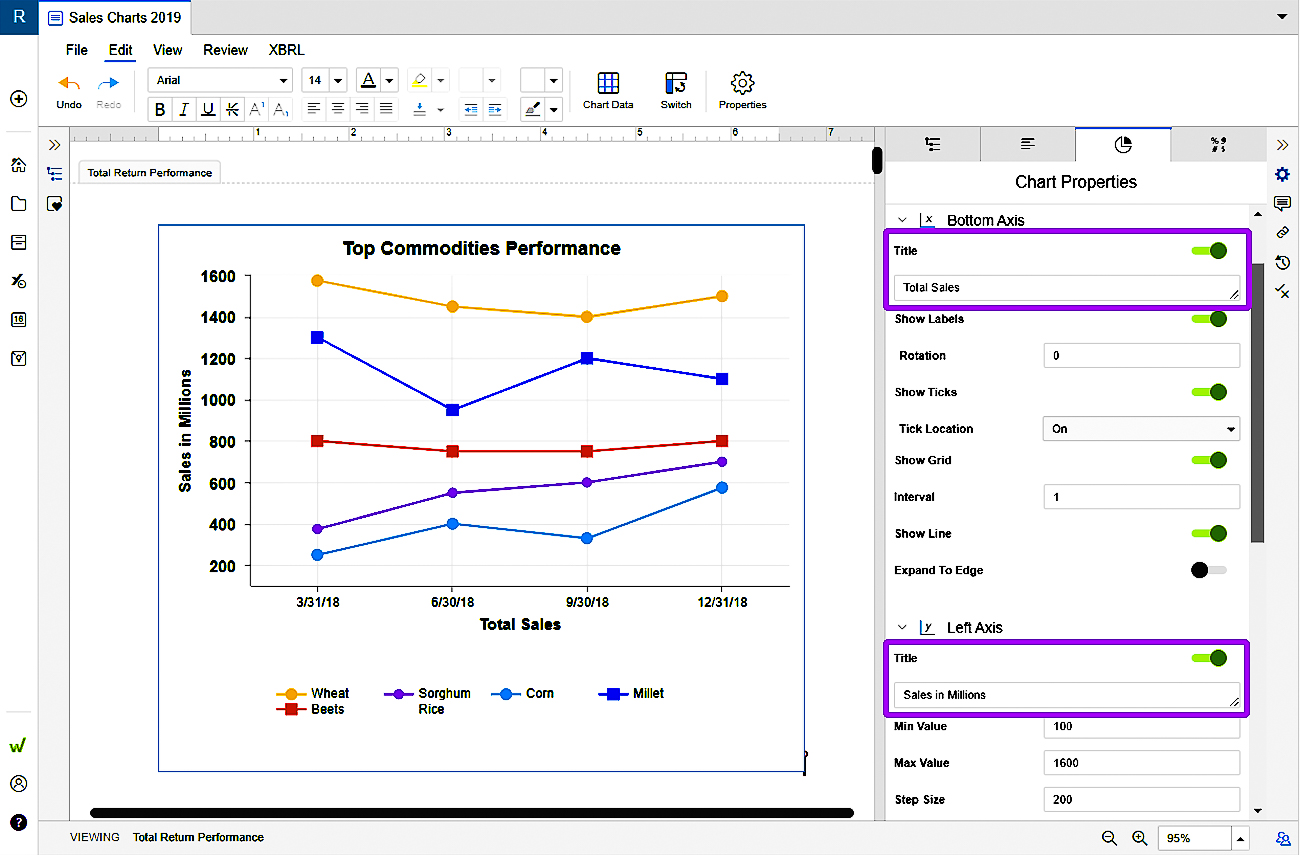Open the Tick Location dropdown
This screenshot has width=1300, height=855.
(x=1141, y=429)
